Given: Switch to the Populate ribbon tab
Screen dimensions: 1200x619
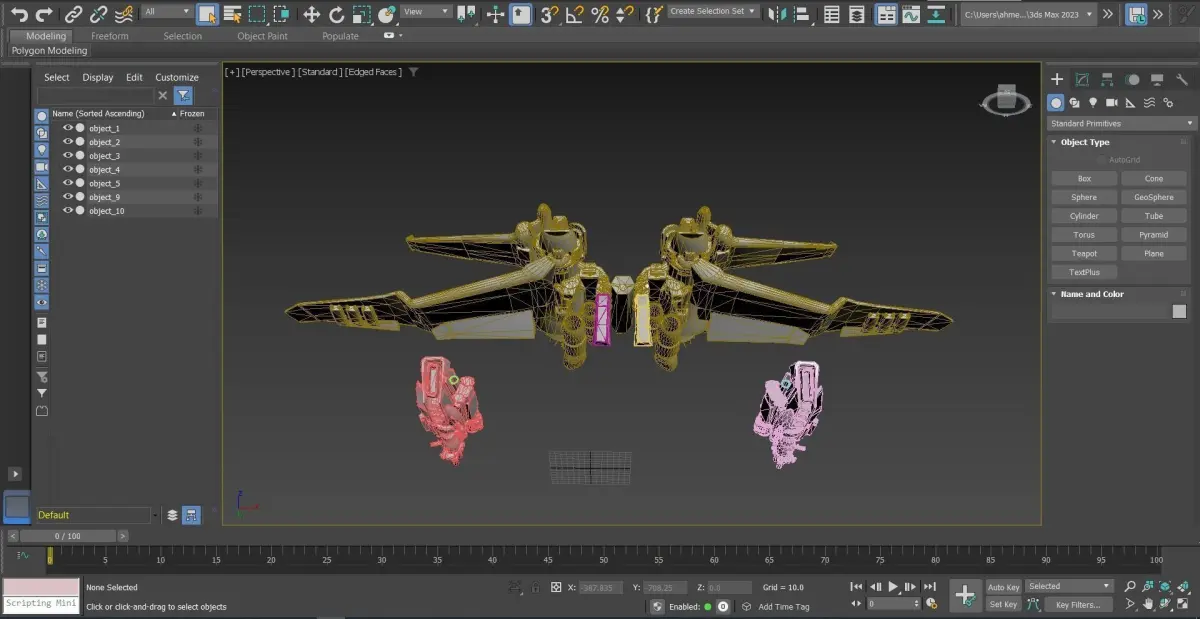Looking at the screenshot, I should click(x=340, y=36).
